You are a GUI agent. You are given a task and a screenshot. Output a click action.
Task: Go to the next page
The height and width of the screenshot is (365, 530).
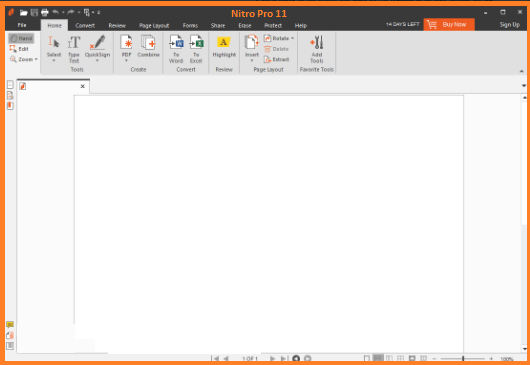point(272,359)
